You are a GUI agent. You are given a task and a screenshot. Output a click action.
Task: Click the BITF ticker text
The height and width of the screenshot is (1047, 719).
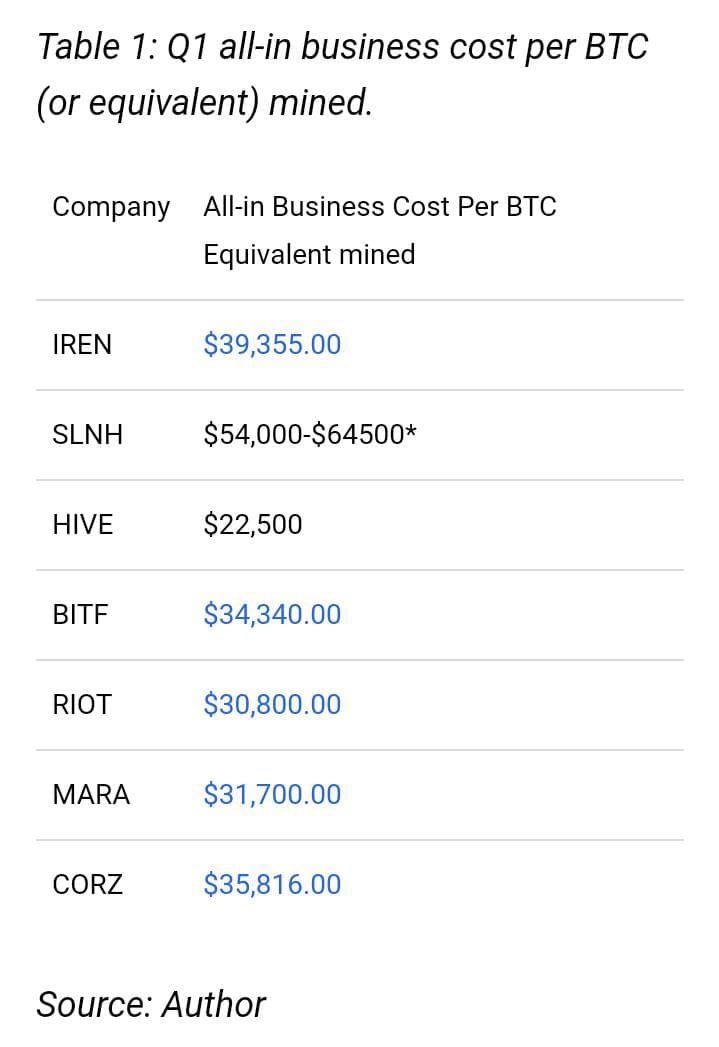coord(80,614)
